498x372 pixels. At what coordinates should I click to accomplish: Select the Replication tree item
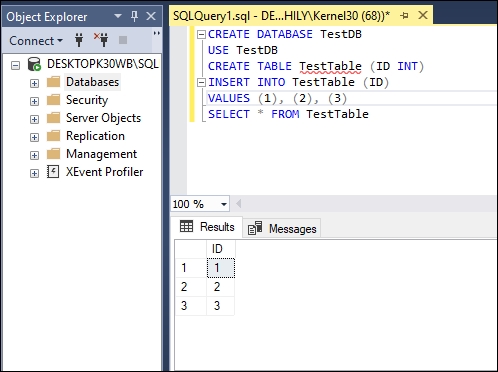tap(95, 136)
